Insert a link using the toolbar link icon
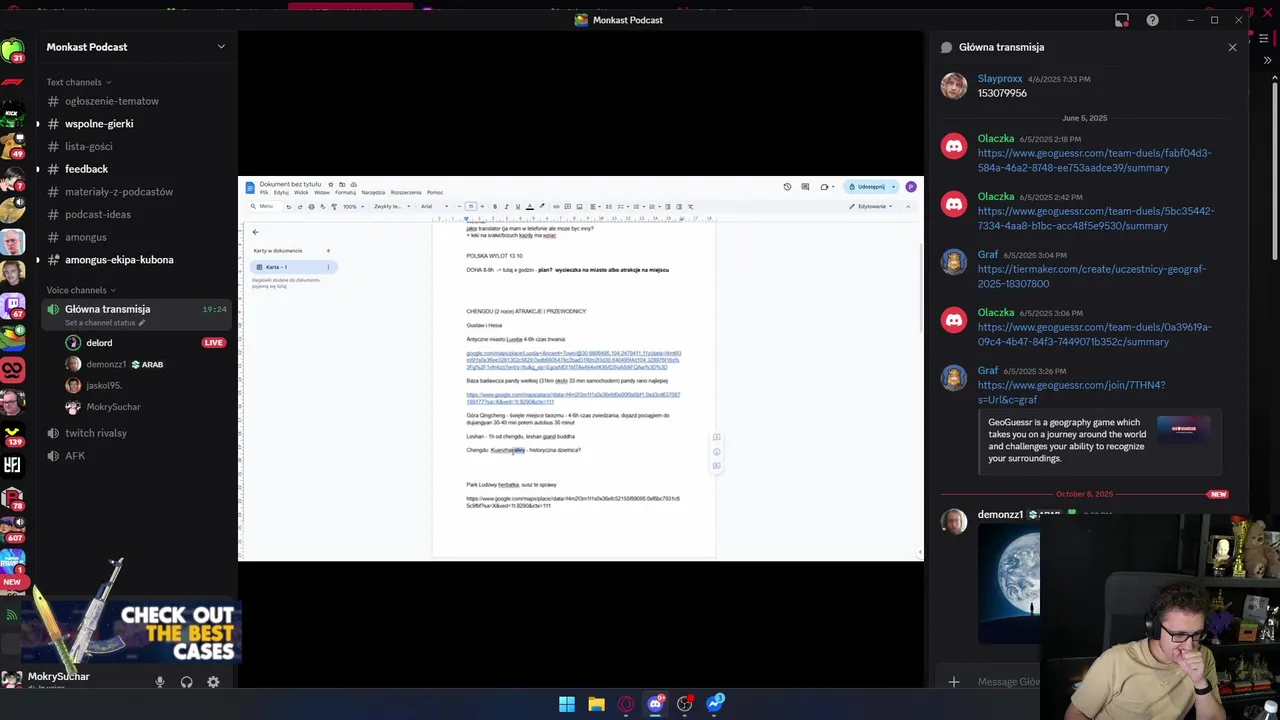This screenshot has height=720, width=1280. click(556, 207)
